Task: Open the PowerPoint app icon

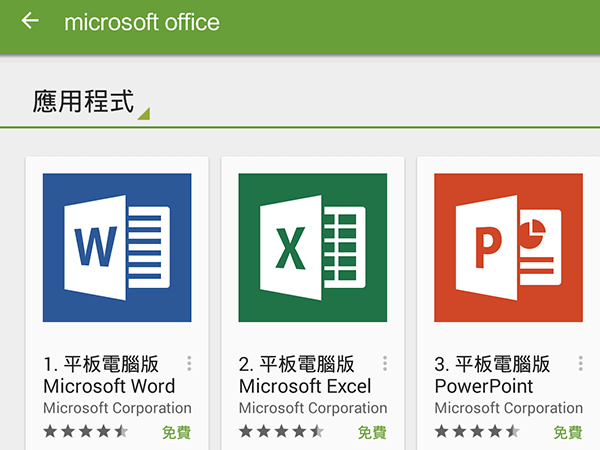Action: (x=509, y=248)
